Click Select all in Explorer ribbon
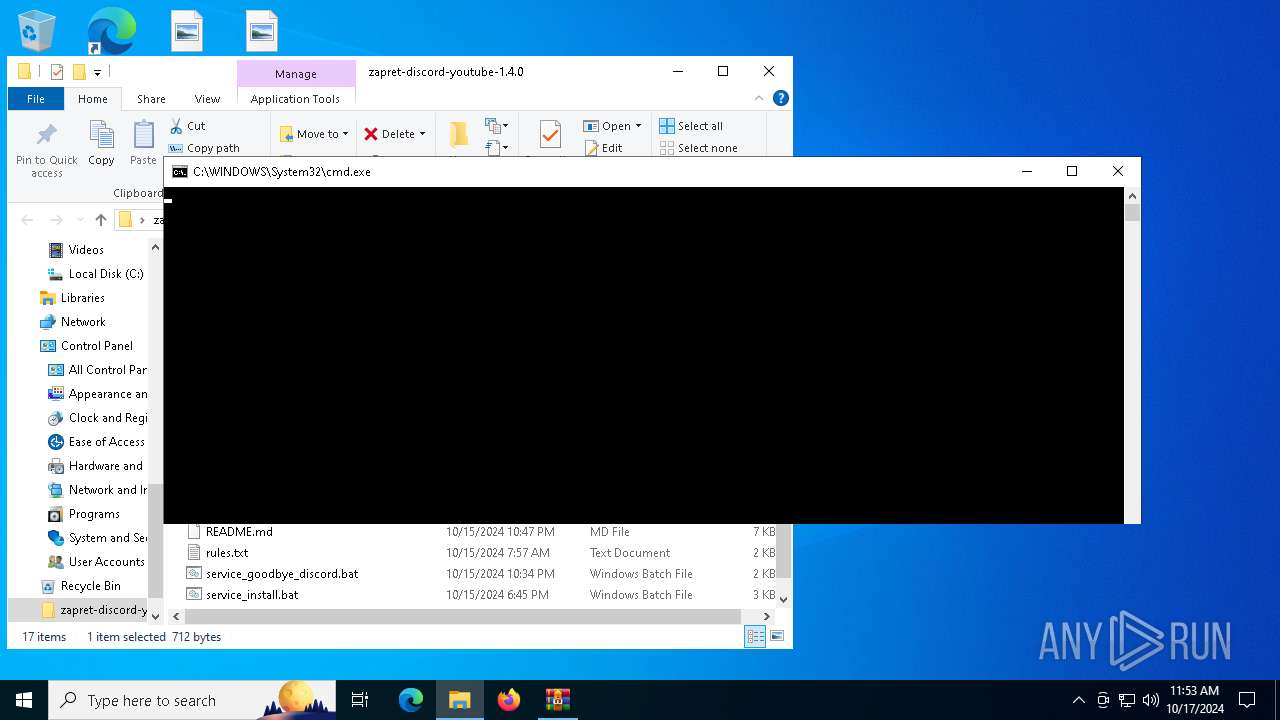Viewport: 1280px width, 720px height. click(691, 126)
